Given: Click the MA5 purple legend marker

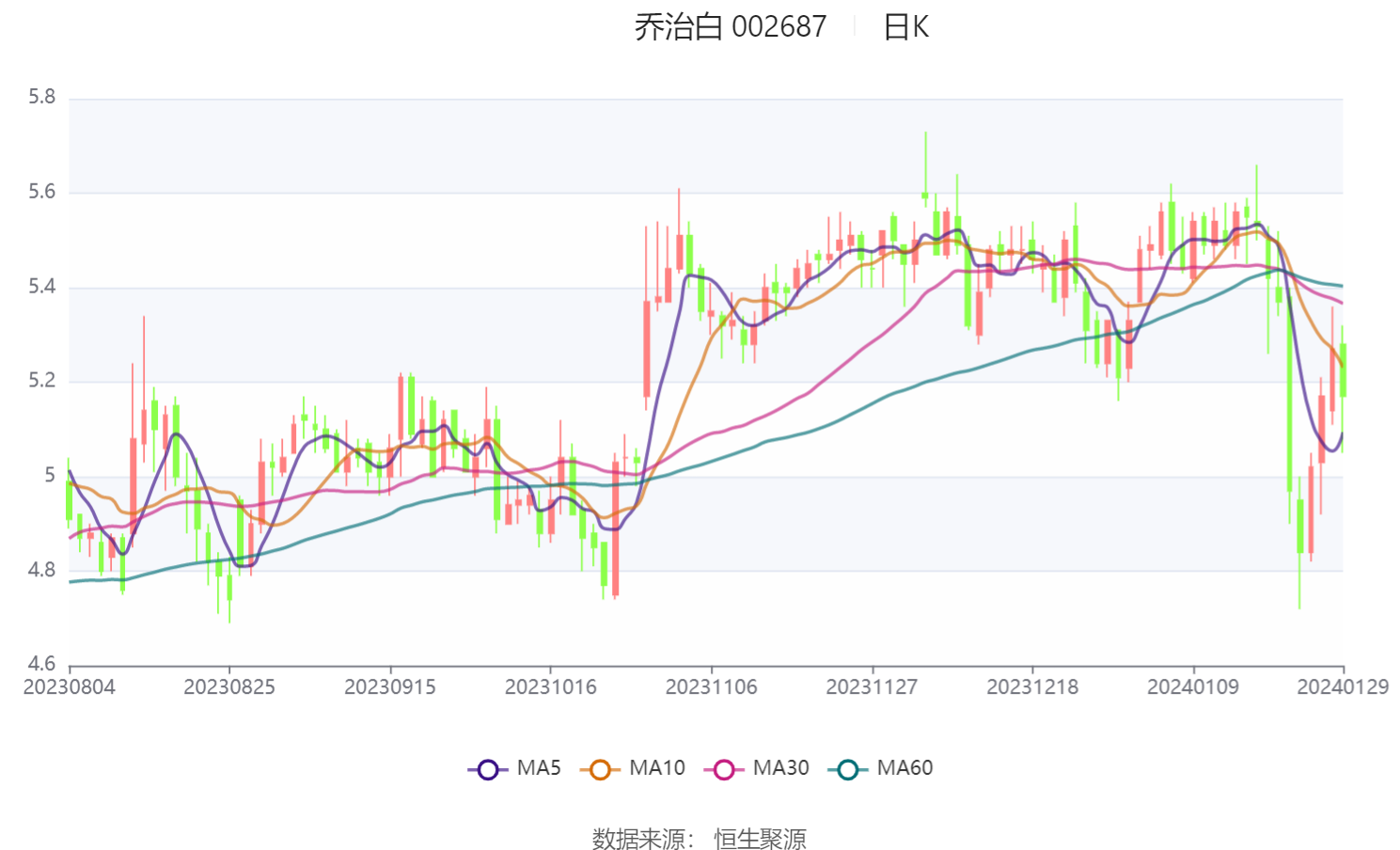Looking at the screenshot, I should 487,769.
